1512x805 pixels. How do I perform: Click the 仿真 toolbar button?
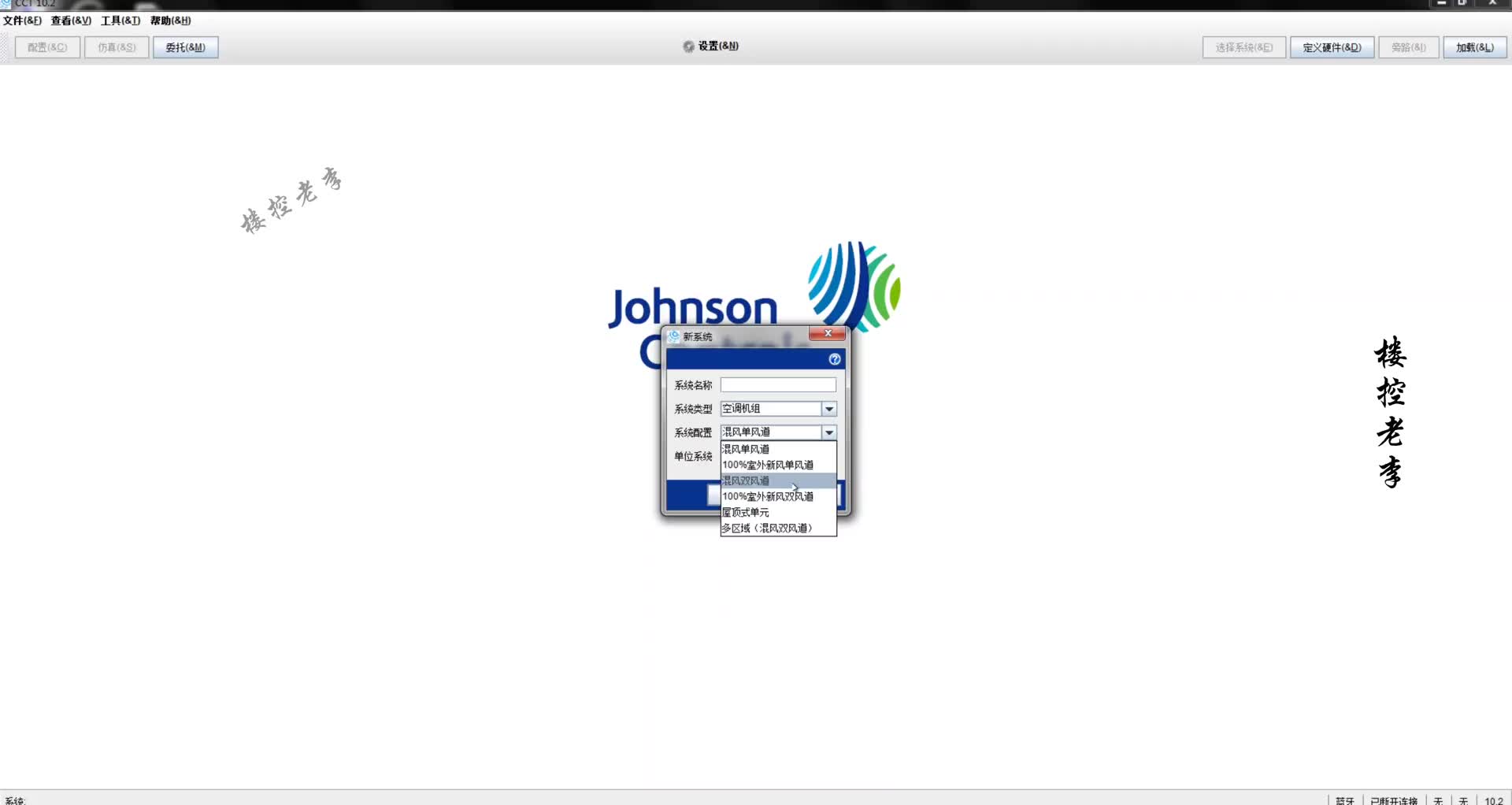click(117, 47)
